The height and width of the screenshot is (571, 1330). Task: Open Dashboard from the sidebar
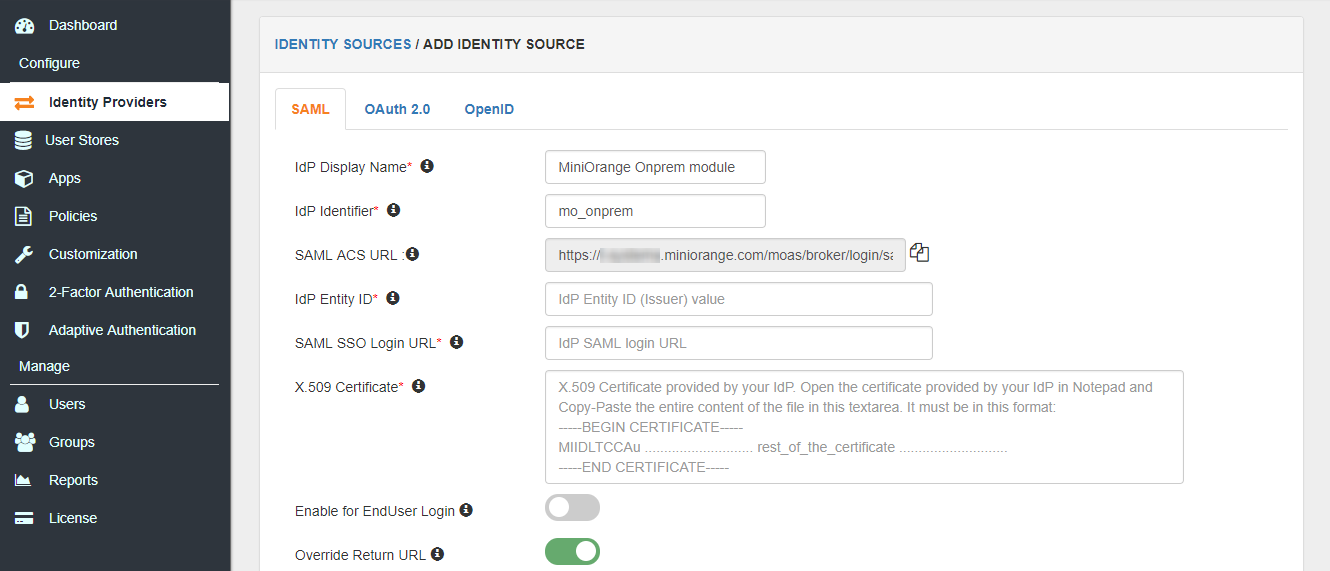(x=83, y=25)
